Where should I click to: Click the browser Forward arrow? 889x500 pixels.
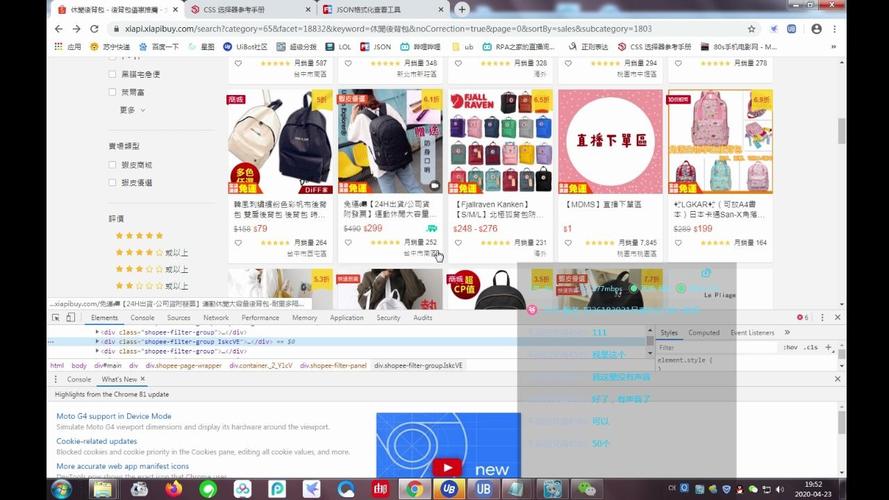77,29
